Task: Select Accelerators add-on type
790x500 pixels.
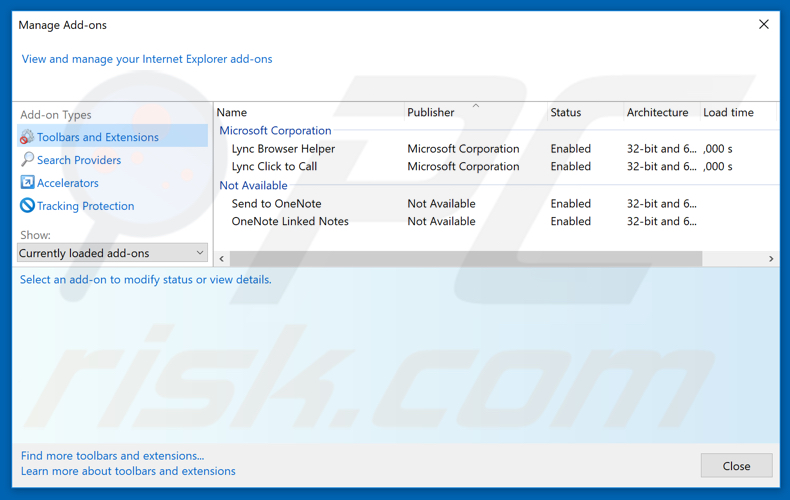Action: pyautogui.click(x=68, y=183)
